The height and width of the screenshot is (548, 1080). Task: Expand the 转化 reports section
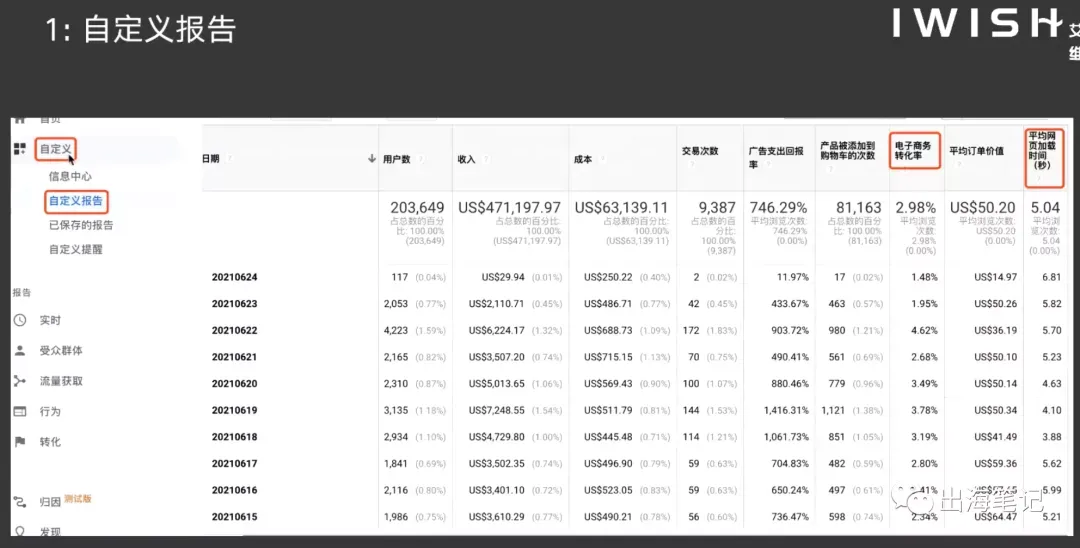(50, 441)
